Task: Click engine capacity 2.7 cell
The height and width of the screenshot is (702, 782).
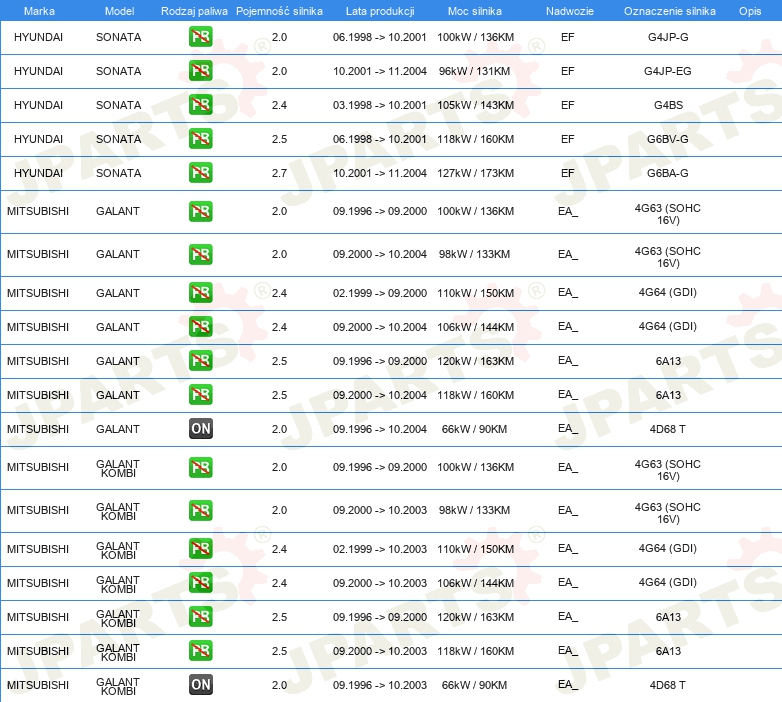Action: [x=279, y=173]
